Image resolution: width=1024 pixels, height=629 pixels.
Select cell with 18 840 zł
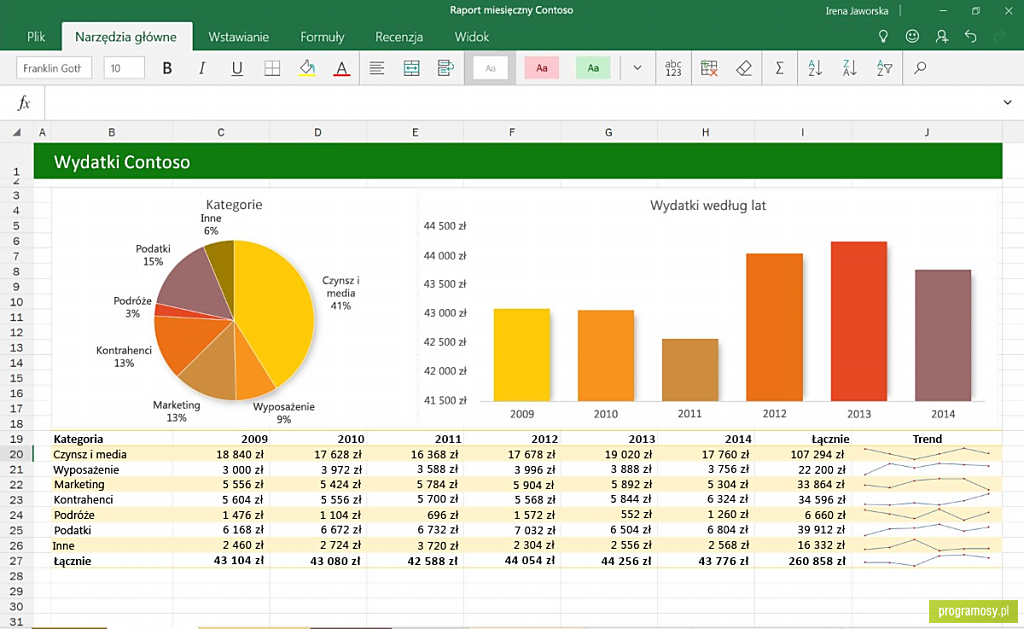point(221,454)
